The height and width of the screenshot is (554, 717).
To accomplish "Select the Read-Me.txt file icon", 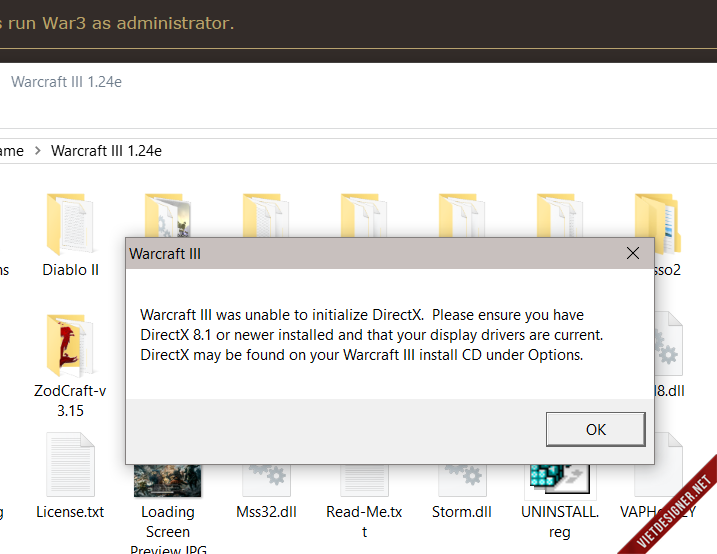I will 364,480.
